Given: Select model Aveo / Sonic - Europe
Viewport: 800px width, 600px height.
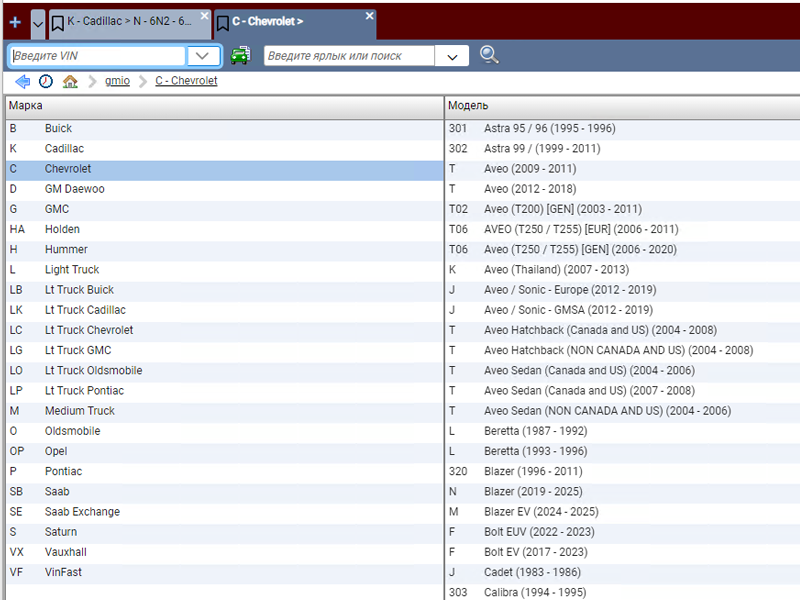Looking at the screenshot, I should click(622, 290).
